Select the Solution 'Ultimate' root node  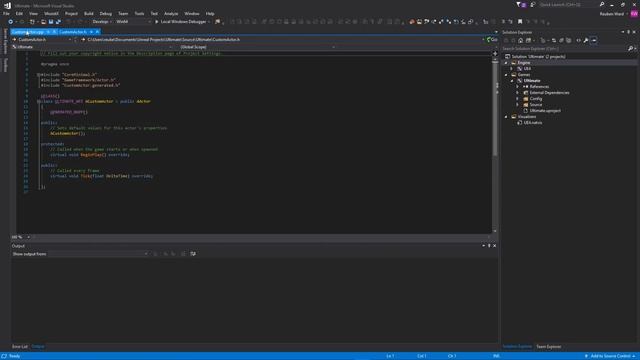coord(538,57)
